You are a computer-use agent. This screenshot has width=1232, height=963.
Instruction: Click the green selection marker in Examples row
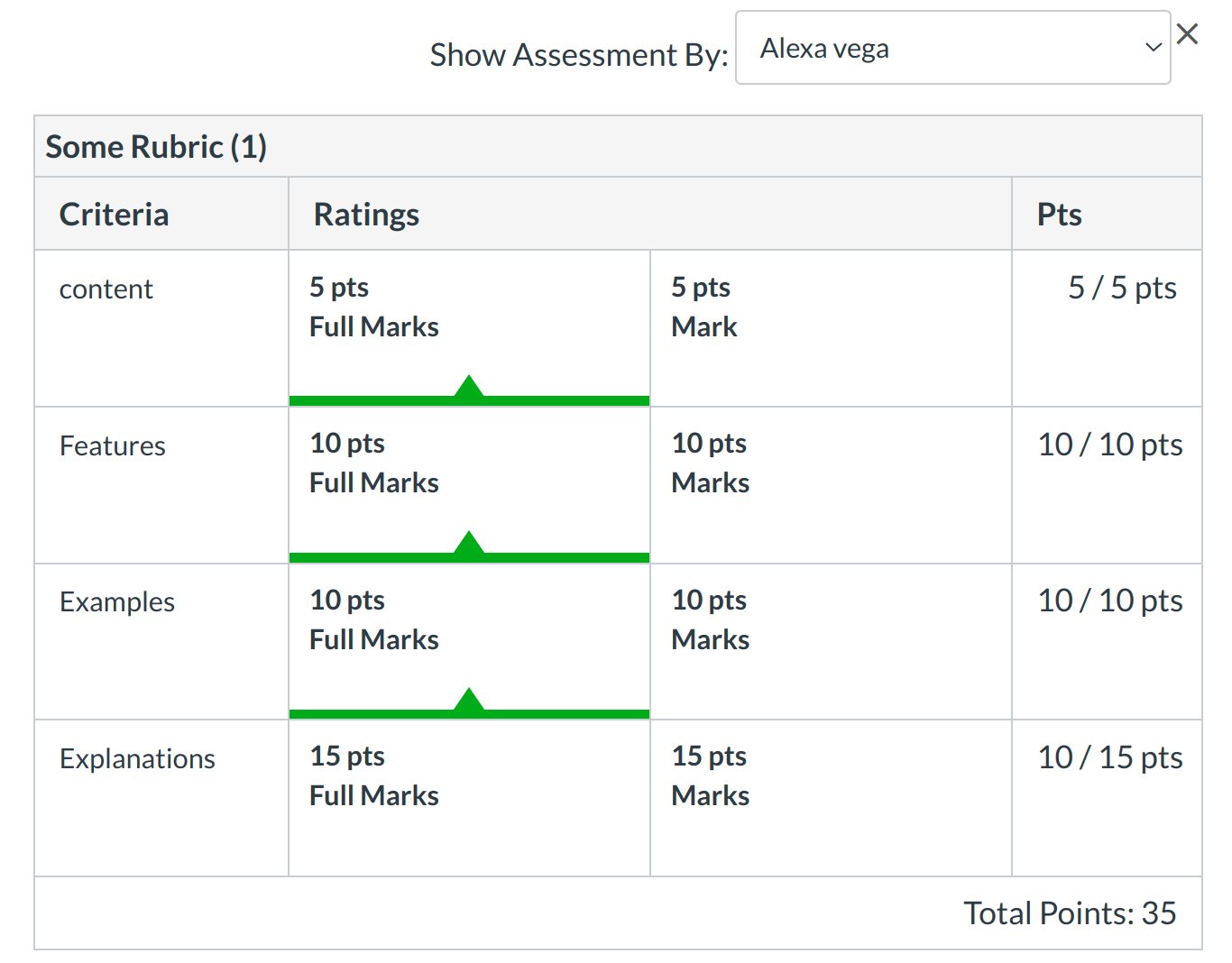(x=469, y=703)
